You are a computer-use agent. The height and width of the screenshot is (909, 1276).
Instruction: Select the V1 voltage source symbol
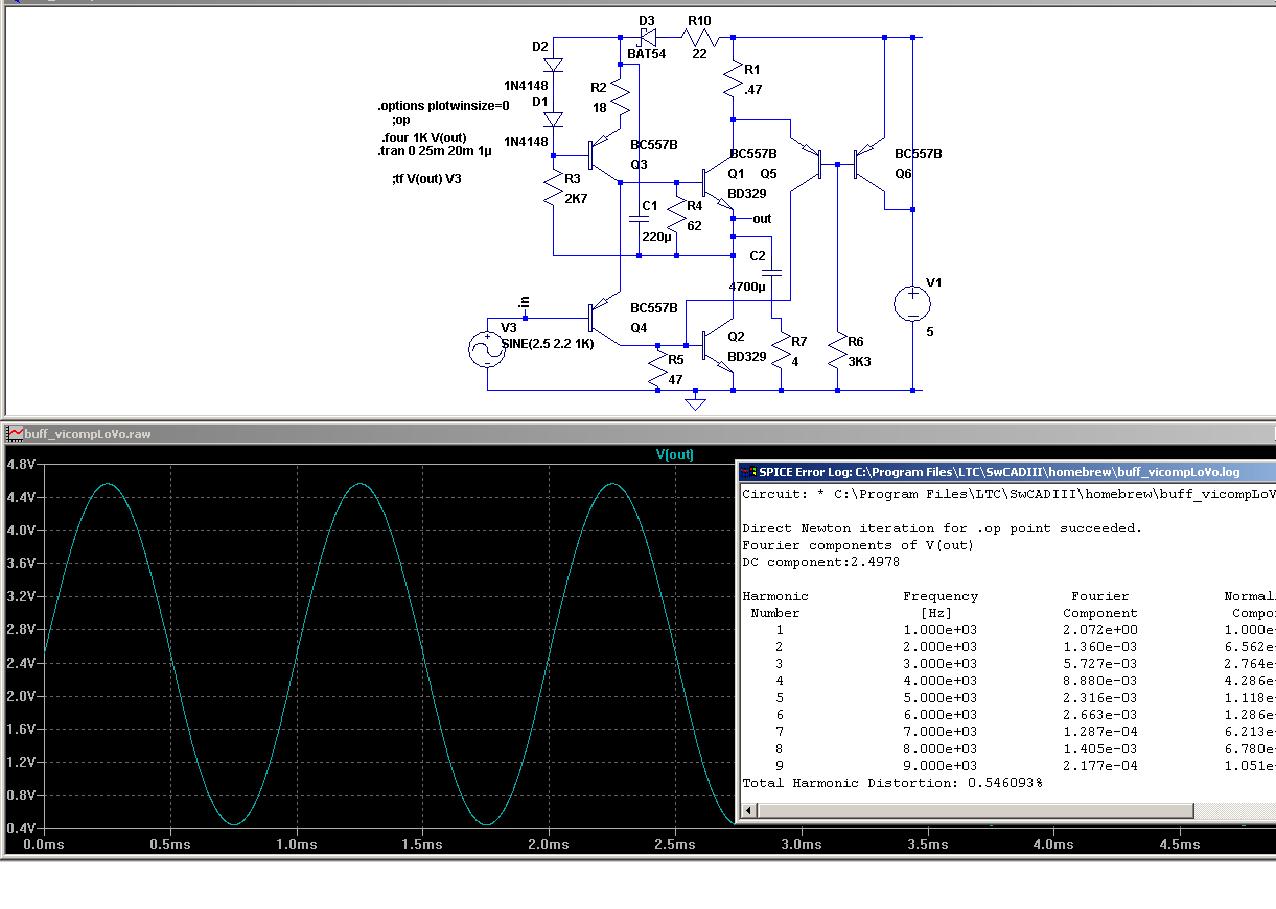tap(913, 304)
